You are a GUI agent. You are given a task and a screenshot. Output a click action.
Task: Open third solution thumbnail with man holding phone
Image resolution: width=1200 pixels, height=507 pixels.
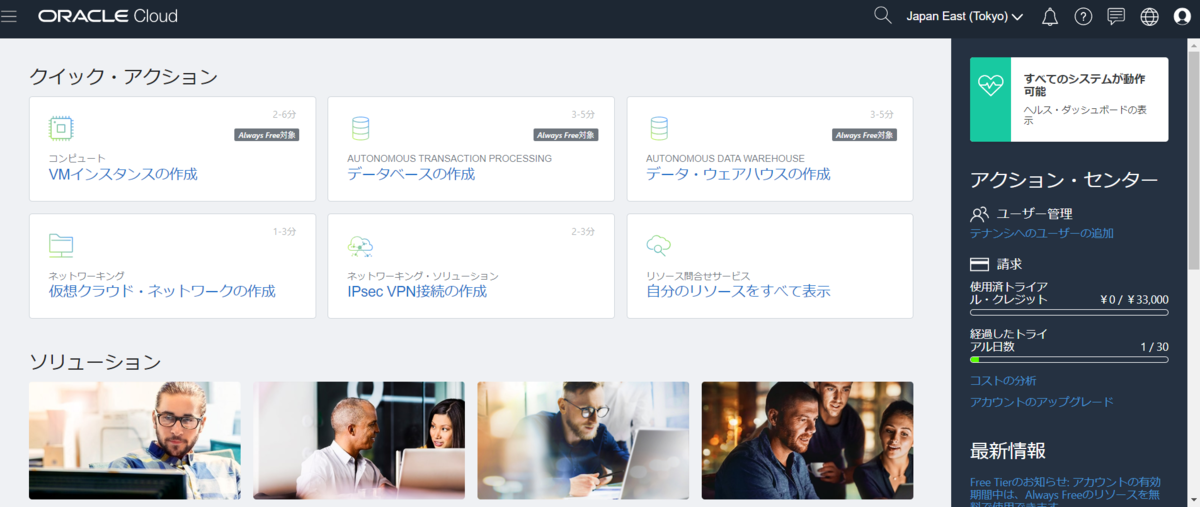click(x=583, y=441)
